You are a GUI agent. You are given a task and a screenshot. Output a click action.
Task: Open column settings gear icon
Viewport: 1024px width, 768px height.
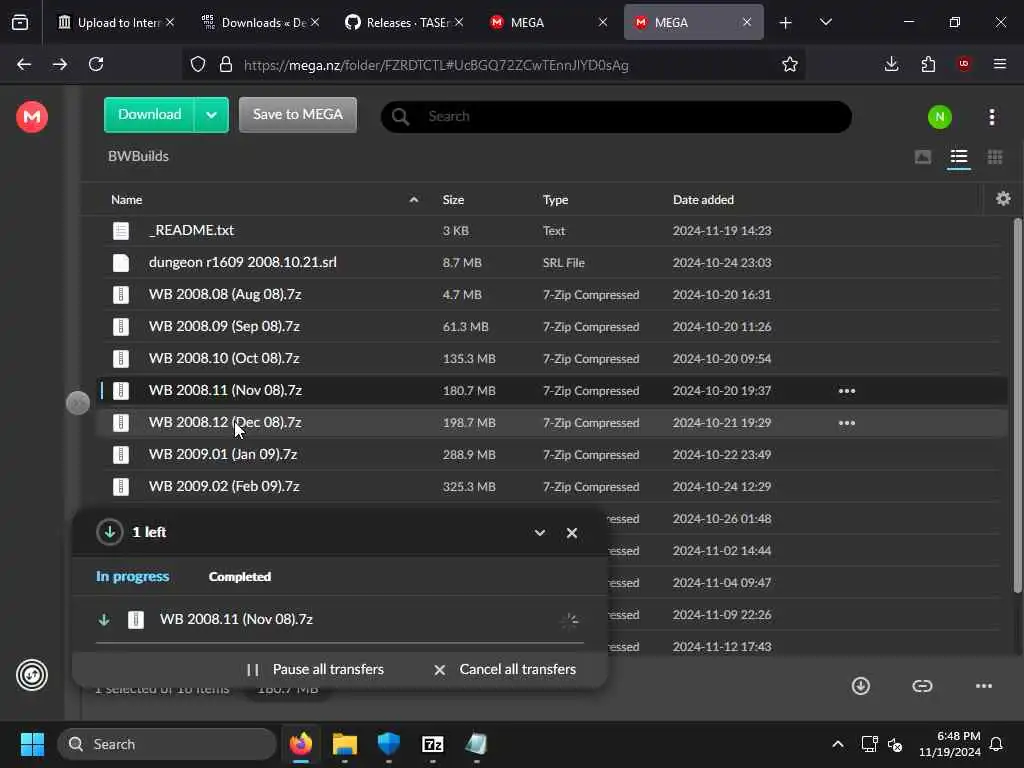(x=1003, y=199)
